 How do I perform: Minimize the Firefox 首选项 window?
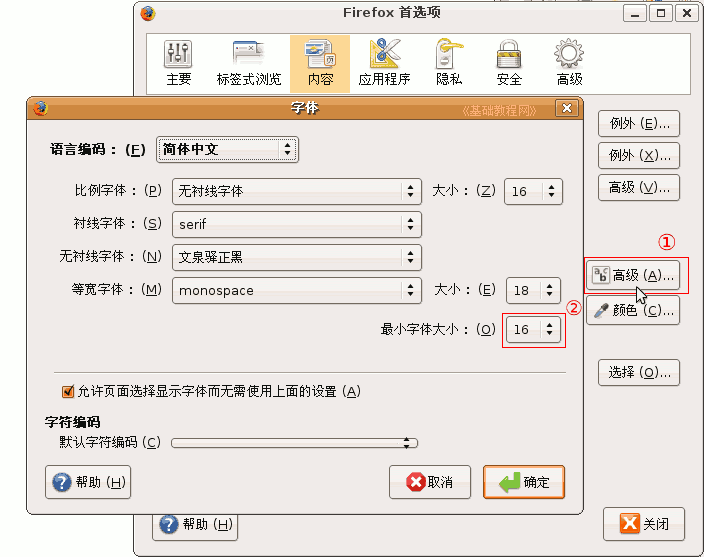pos(634,13)
